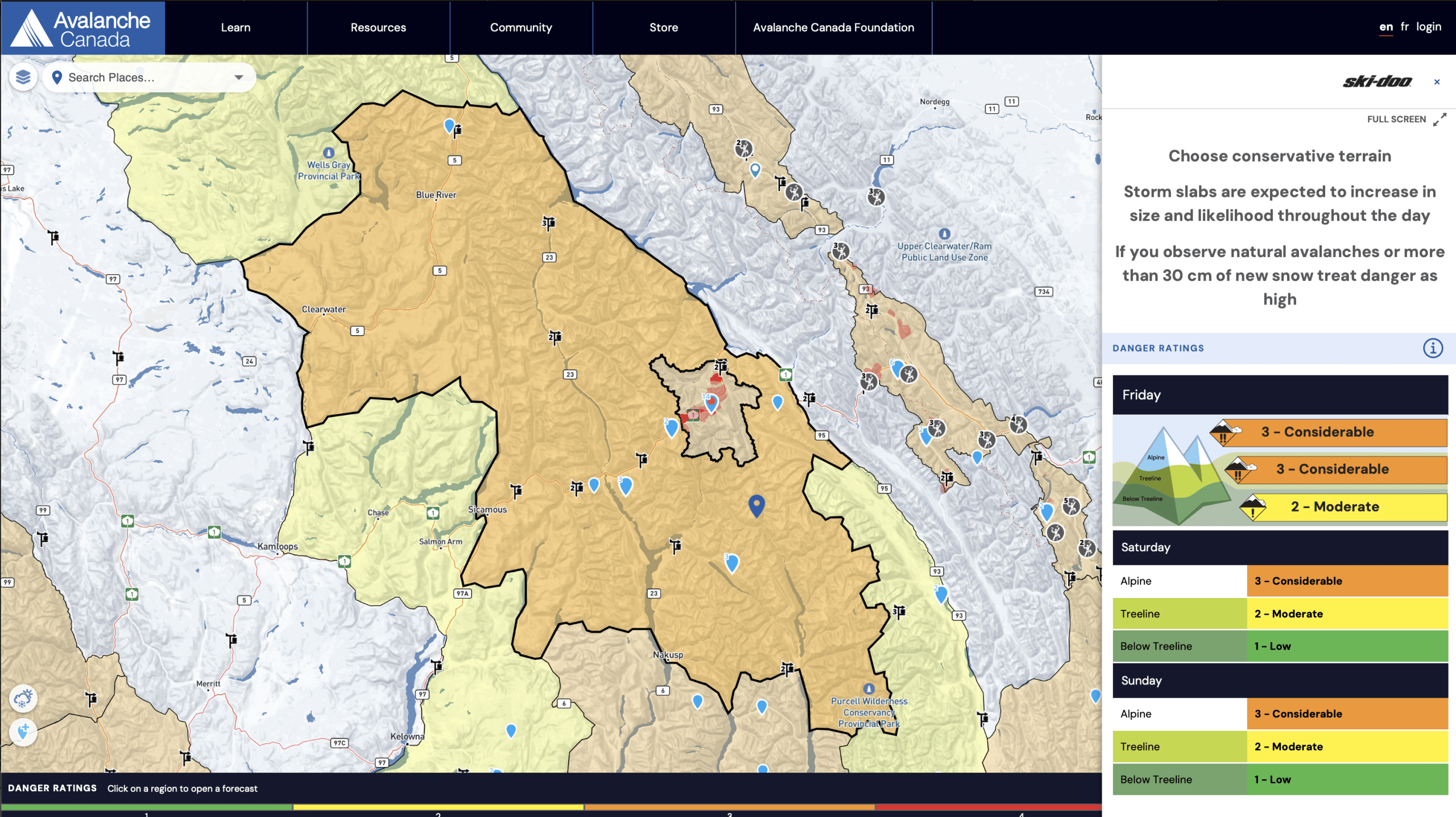Open Avalanche Canada Foundation link
1456x817 pixels.
pos(833,27)
